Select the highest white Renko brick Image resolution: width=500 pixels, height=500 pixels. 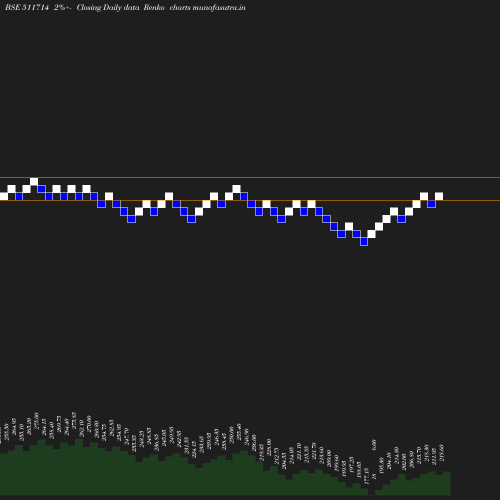(34, 182)
